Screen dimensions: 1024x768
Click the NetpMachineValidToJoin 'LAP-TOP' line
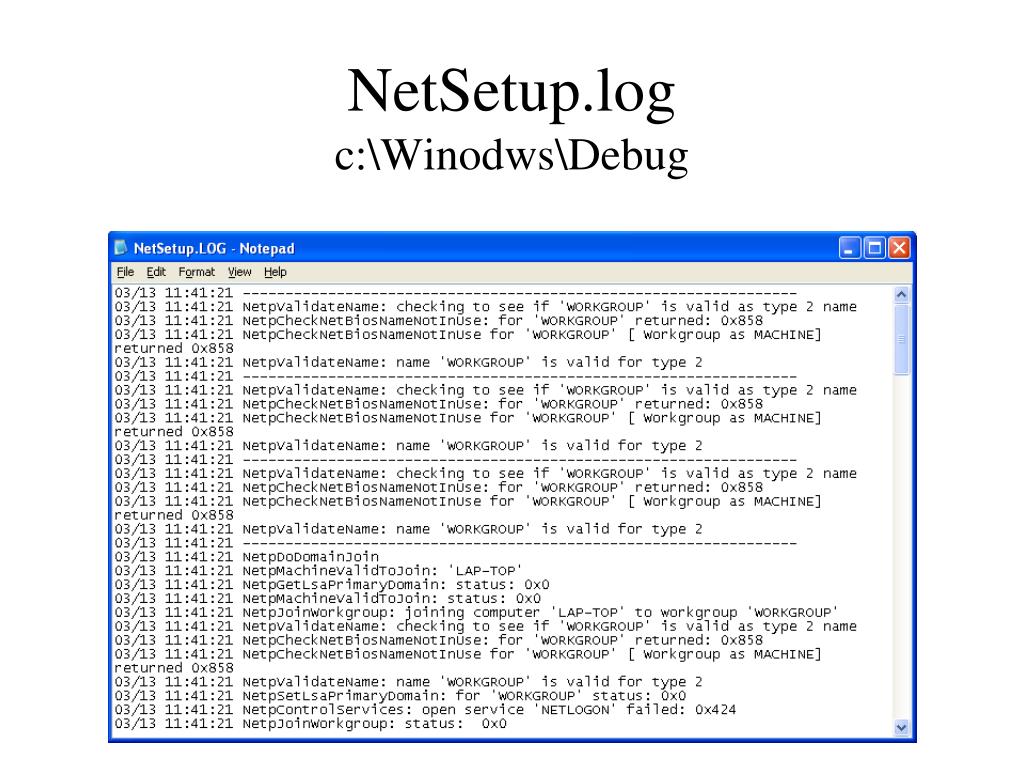click(x=319, y=571)
